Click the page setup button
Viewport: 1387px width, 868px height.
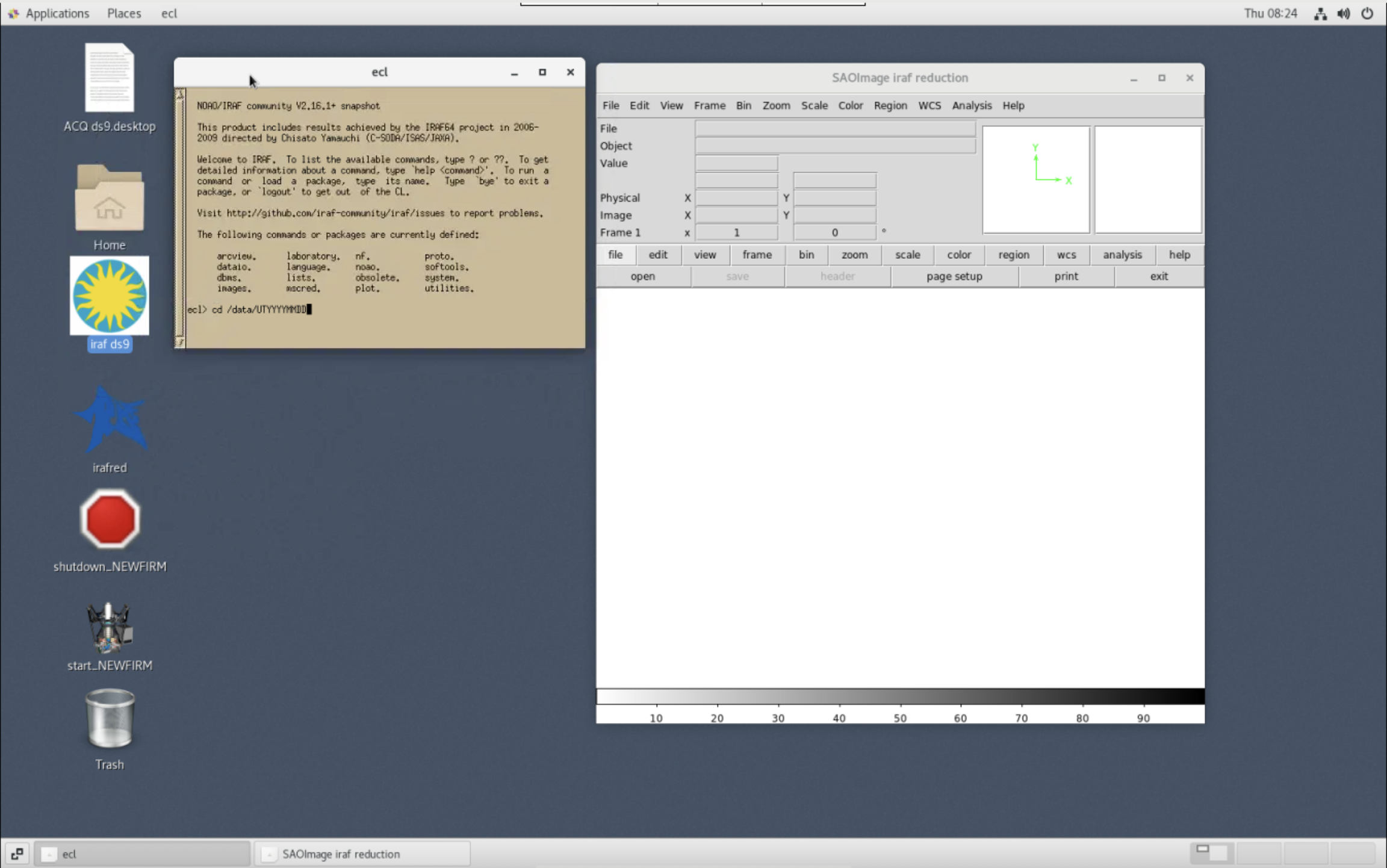(x=954, y=276)
